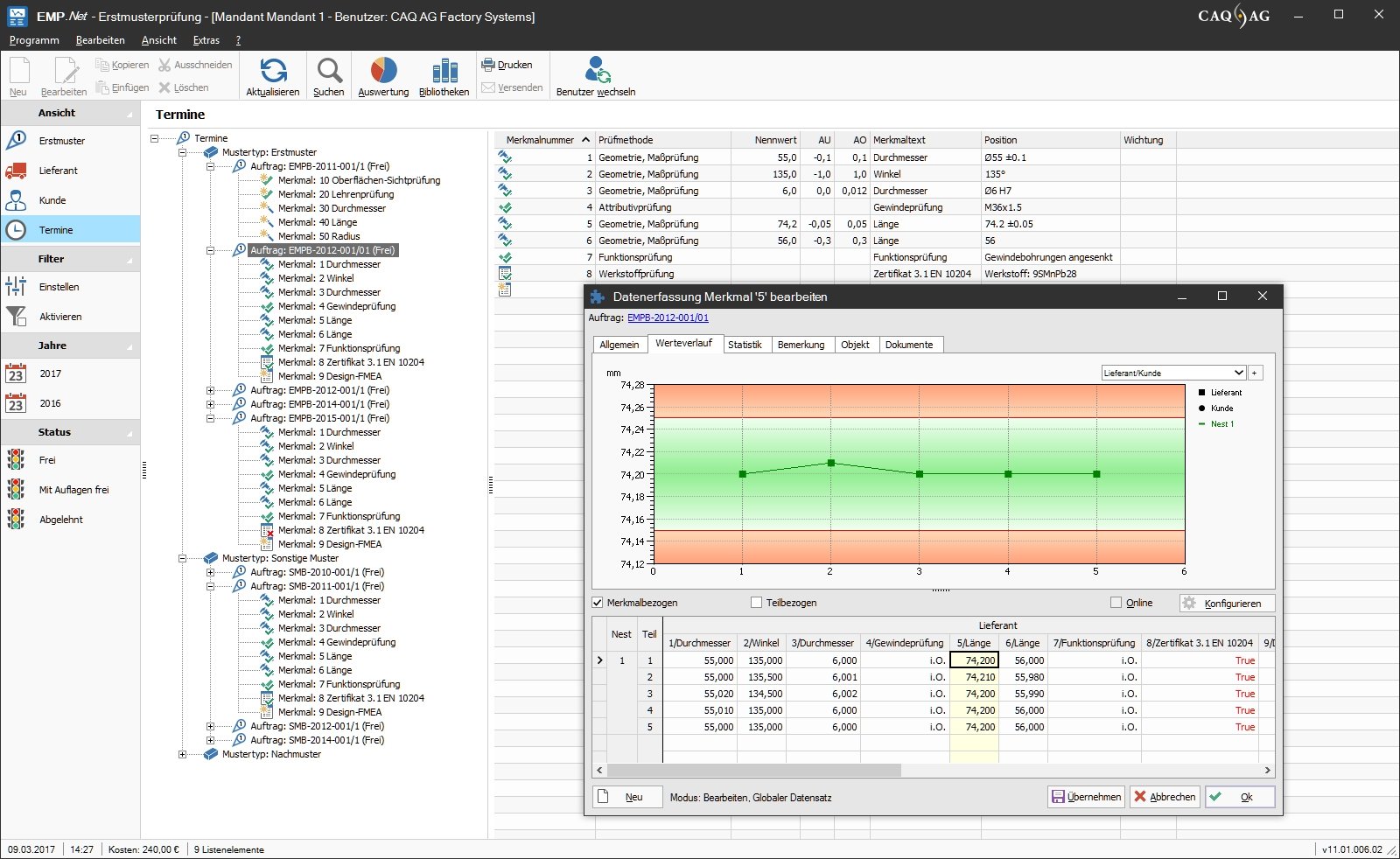Enable the Teilbezogen checkbox
Viewport: 1400px width, 859px height.
tap(757, 603)
